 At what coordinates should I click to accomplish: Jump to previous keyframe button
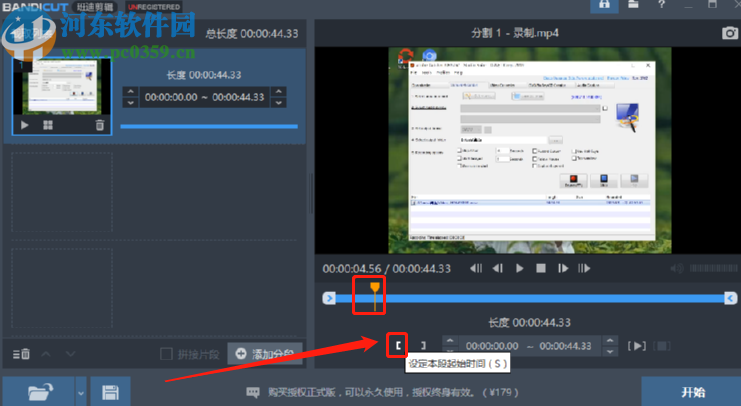click(x=476, y=268)
